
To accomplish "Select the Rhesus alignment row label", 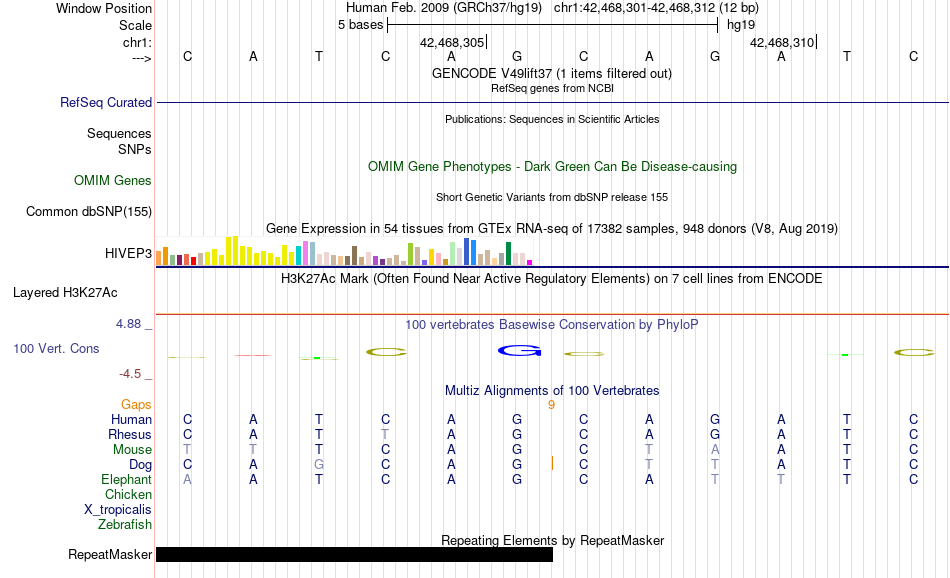I will point(130,434).
